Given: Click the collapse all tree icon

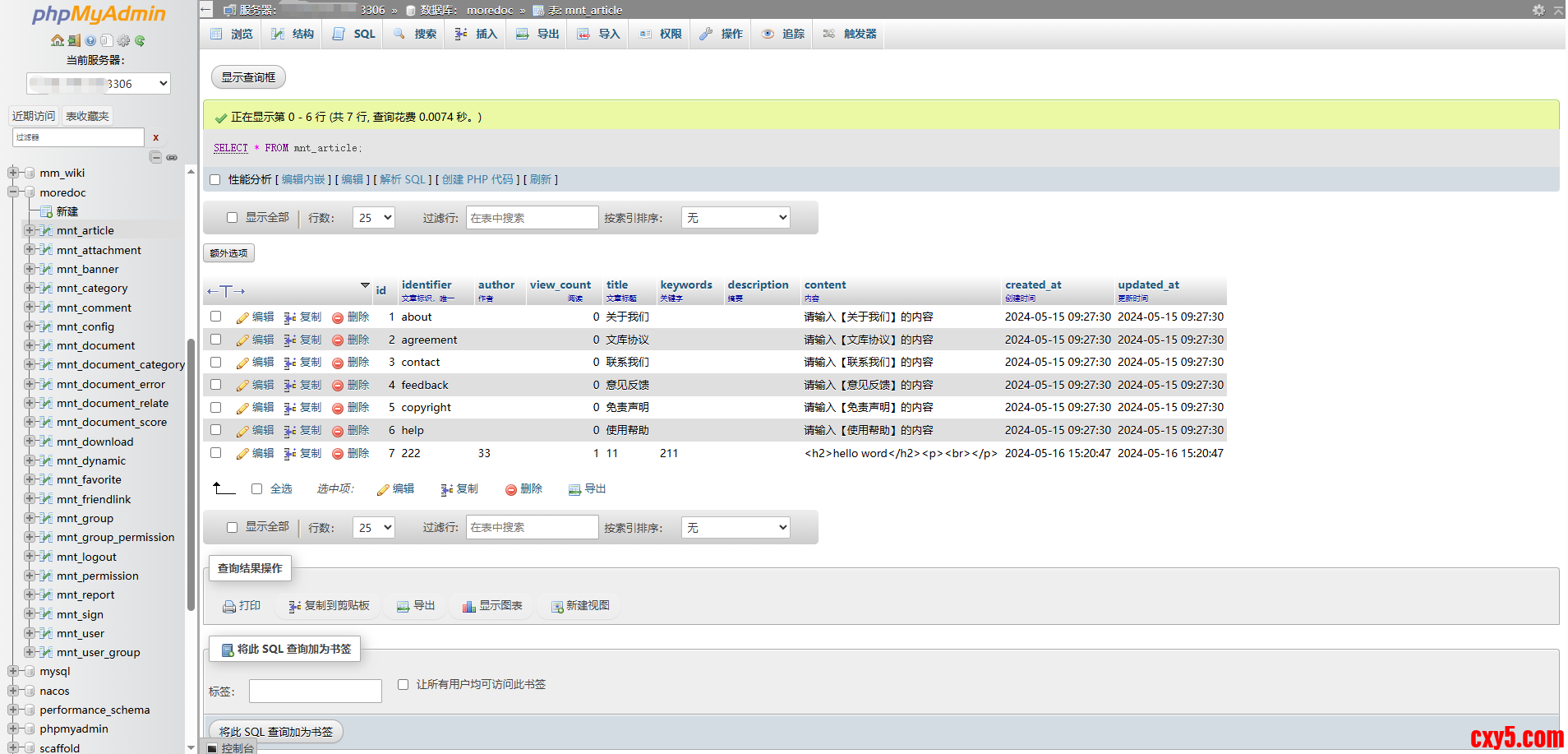Looking at the screenshot, I should [x=155, y=157].
